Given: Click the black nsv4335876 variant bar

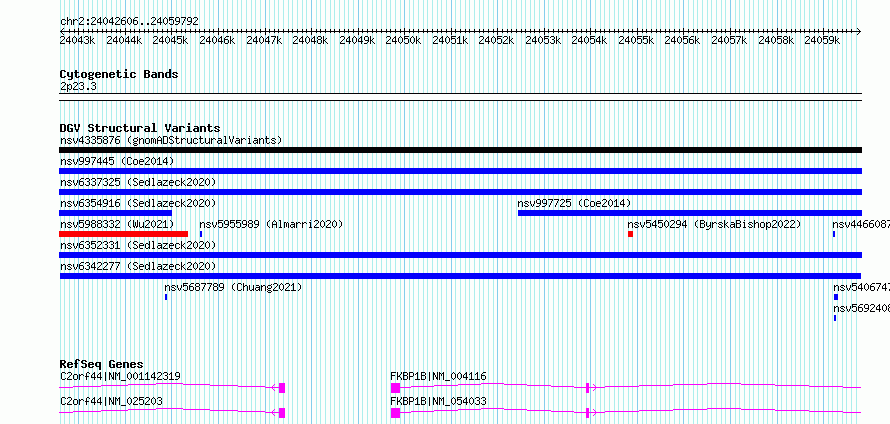Looking at the screenshot, I should (460, 150).
